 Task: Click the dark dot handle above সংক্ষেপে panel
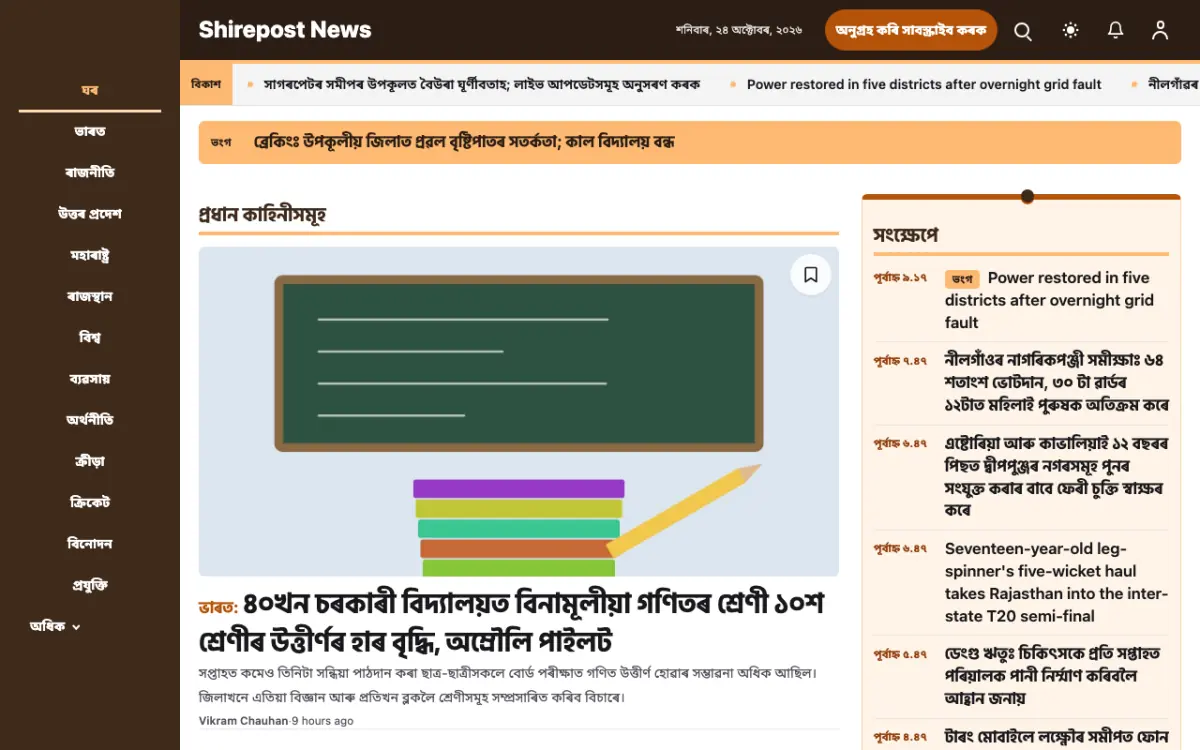click(1027, 196)
